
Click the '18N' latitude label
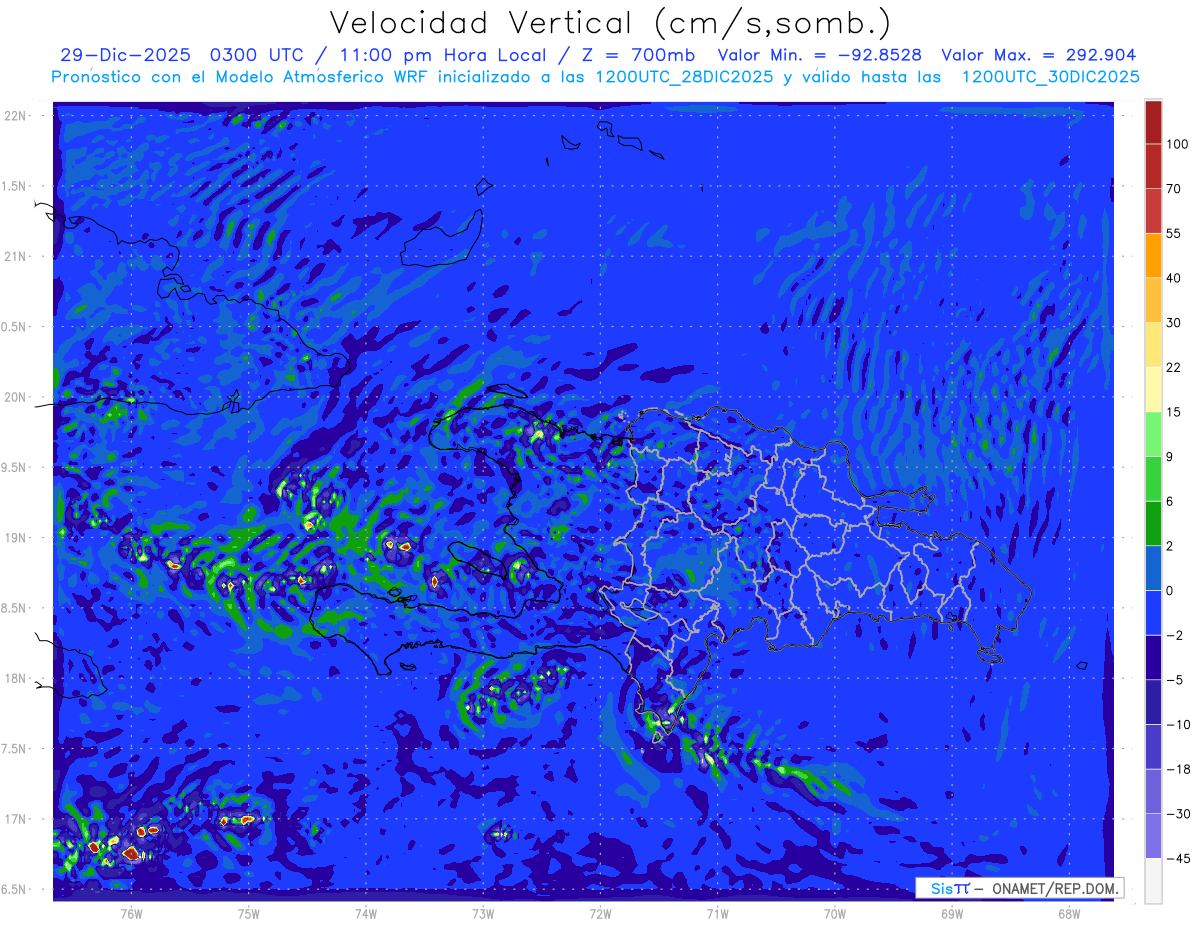(x=15, y=678)
